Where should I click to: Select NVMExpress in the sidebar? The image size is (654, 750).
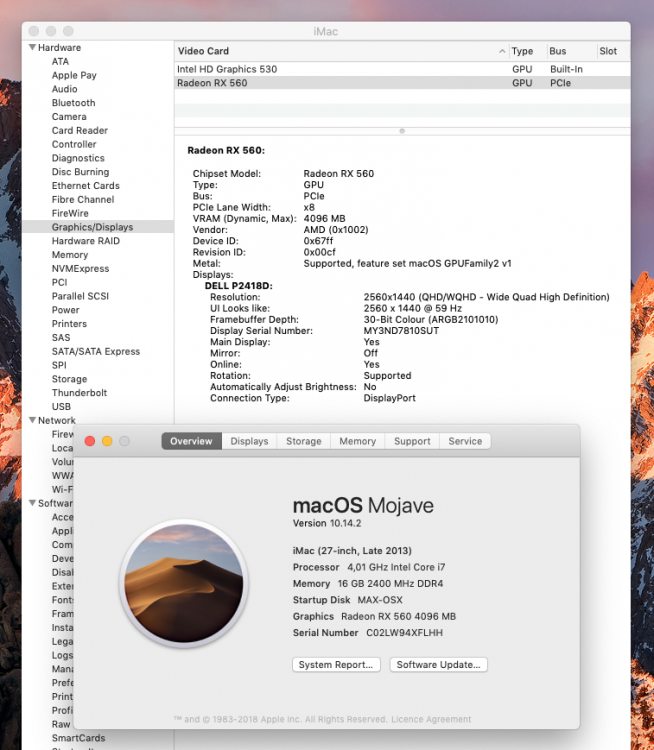[80, 268]
